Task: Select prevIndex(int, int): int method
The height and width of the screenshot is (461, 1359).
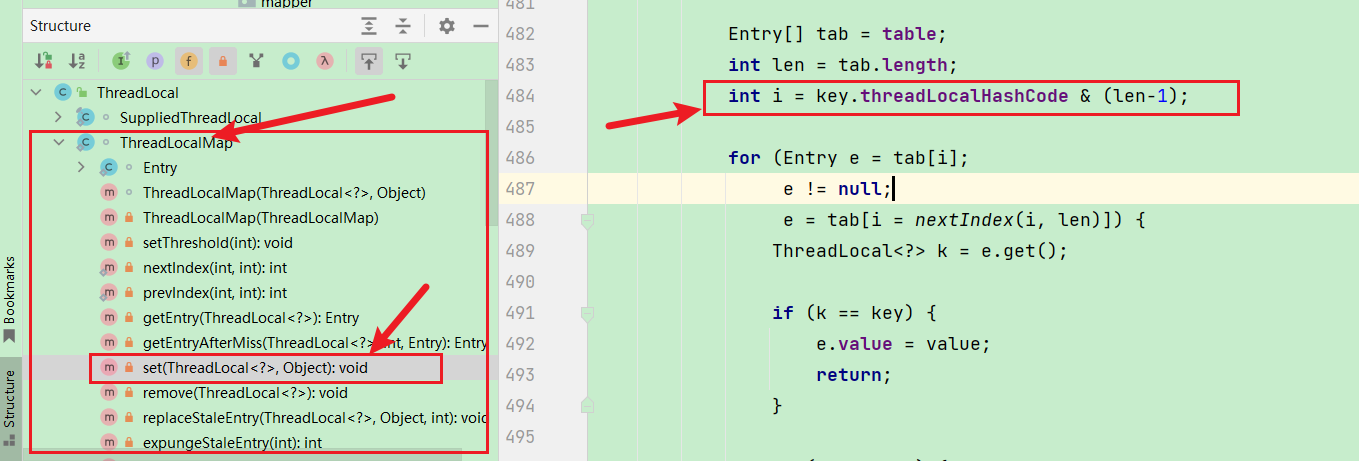Action: [215, 293]
